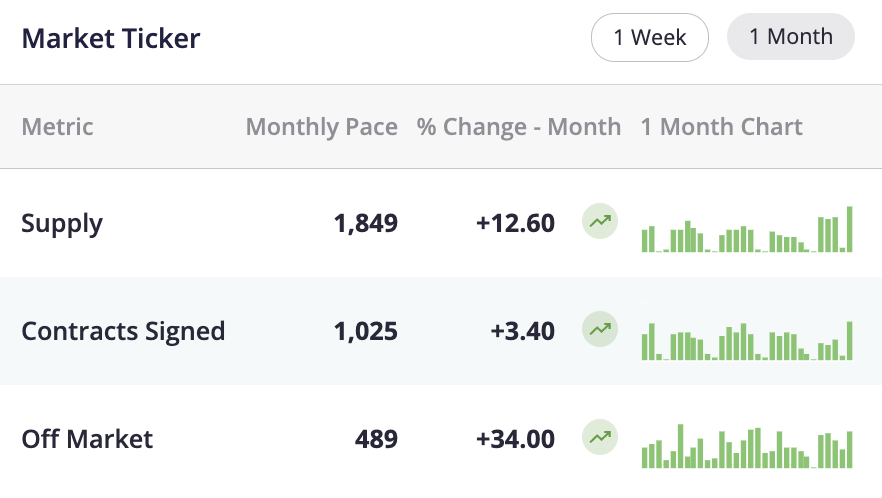
Task: Click the 1 Month Chart column header
Action: [721, 127]
